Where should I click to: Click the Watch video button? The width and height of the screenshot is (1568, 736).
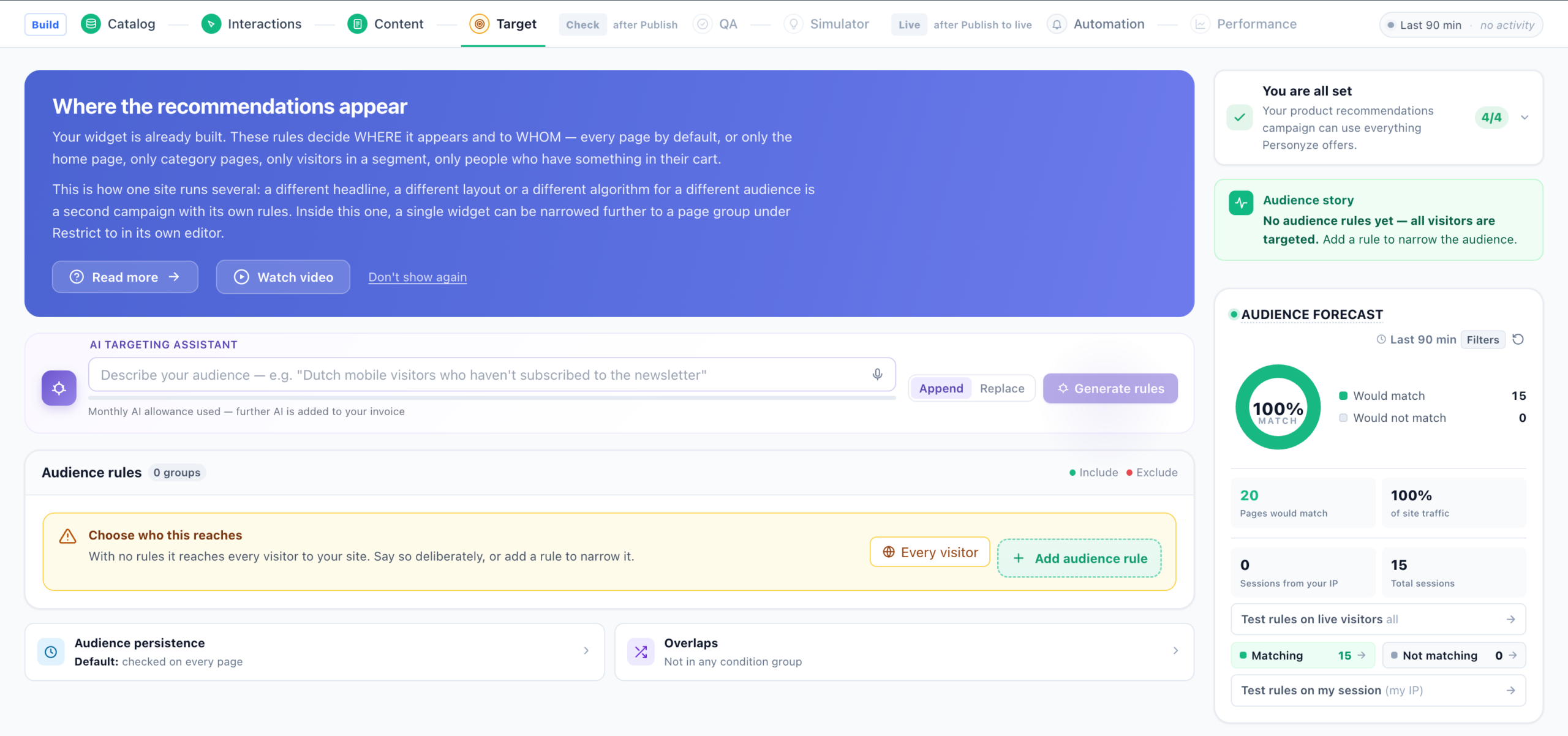click(283, 277)
